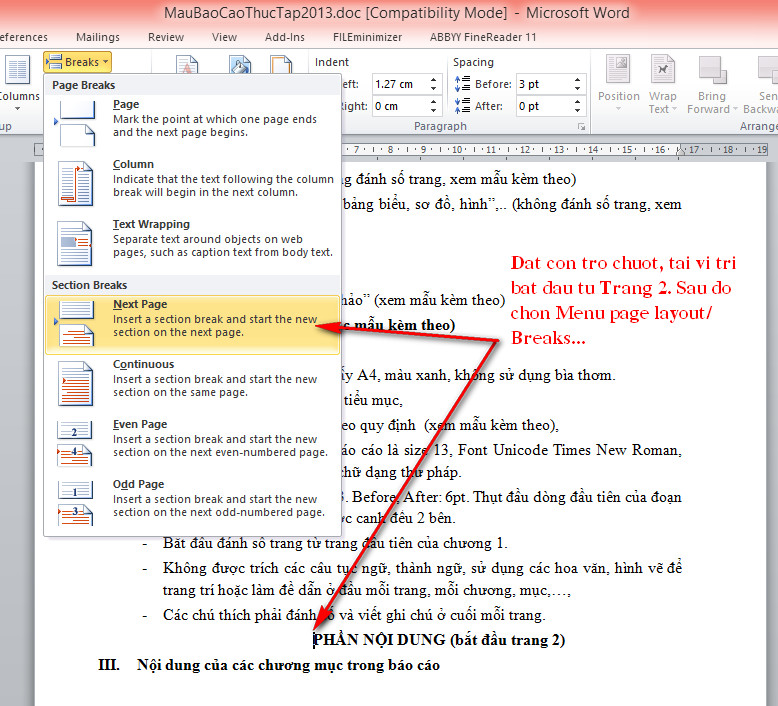This screenshot has height=706, width=778.
Task: Click the Even Page section icon
Action: point(75,443)
